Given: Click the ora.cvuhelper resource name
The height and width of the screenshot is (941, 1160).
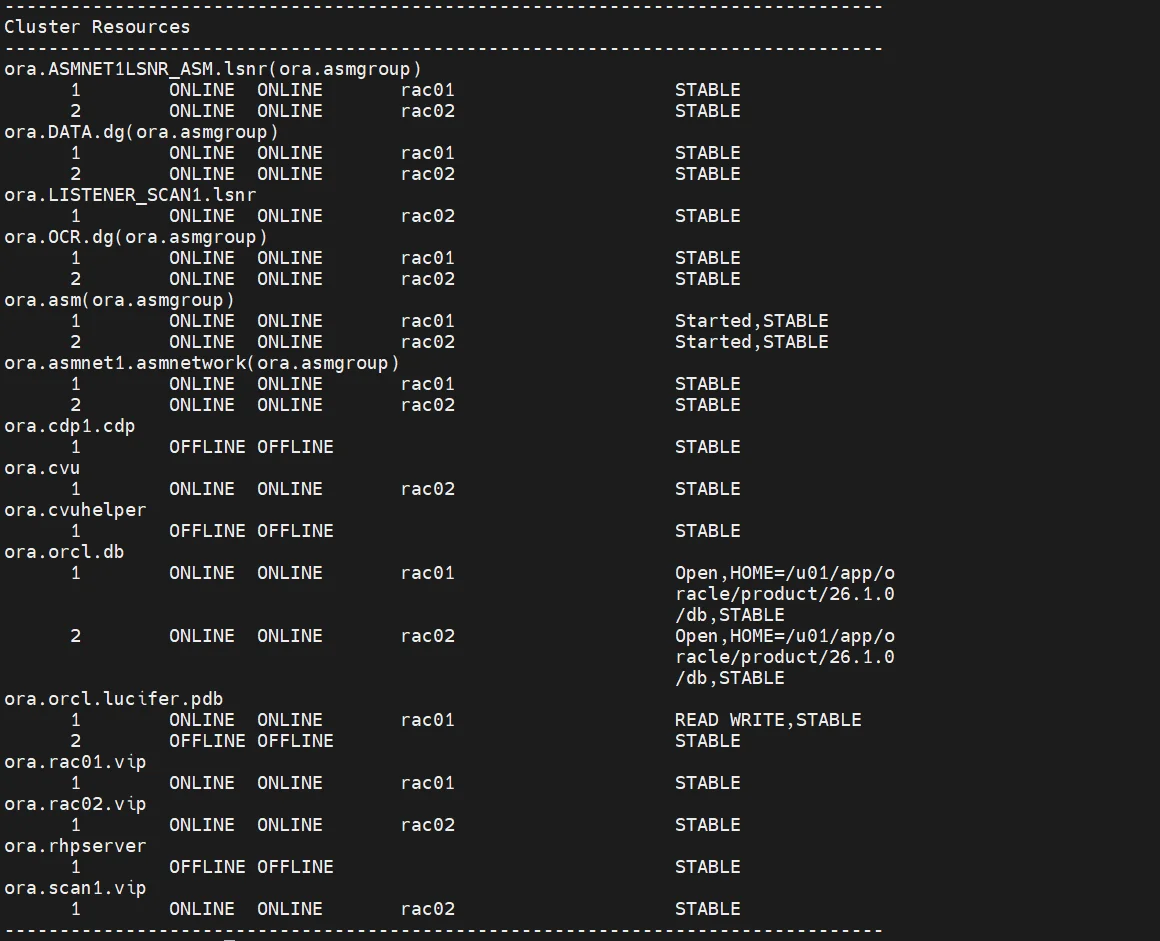Looking at the screenshot, I should point(75,510).
